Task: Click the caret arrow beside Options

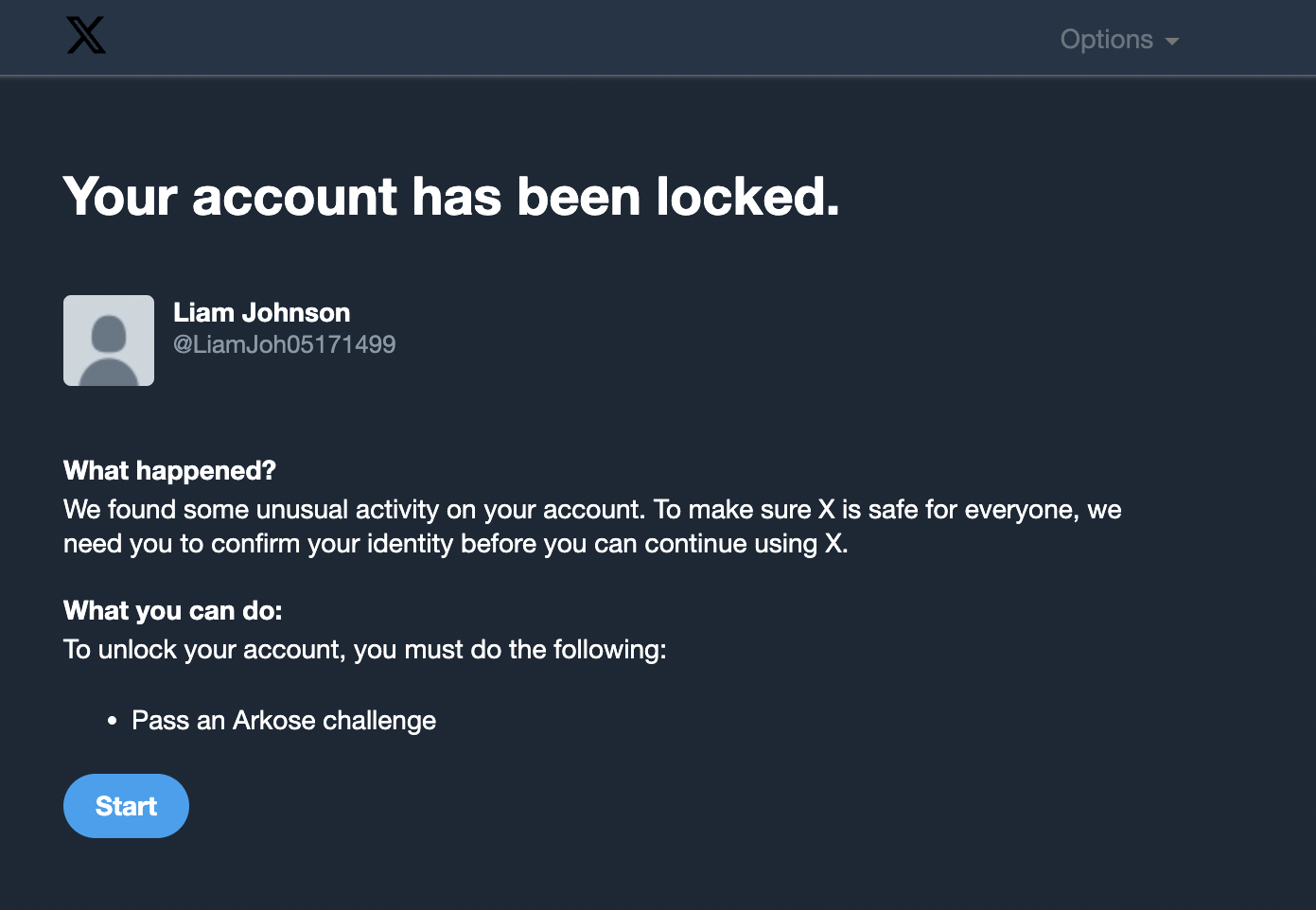Action: point(1172,42)
